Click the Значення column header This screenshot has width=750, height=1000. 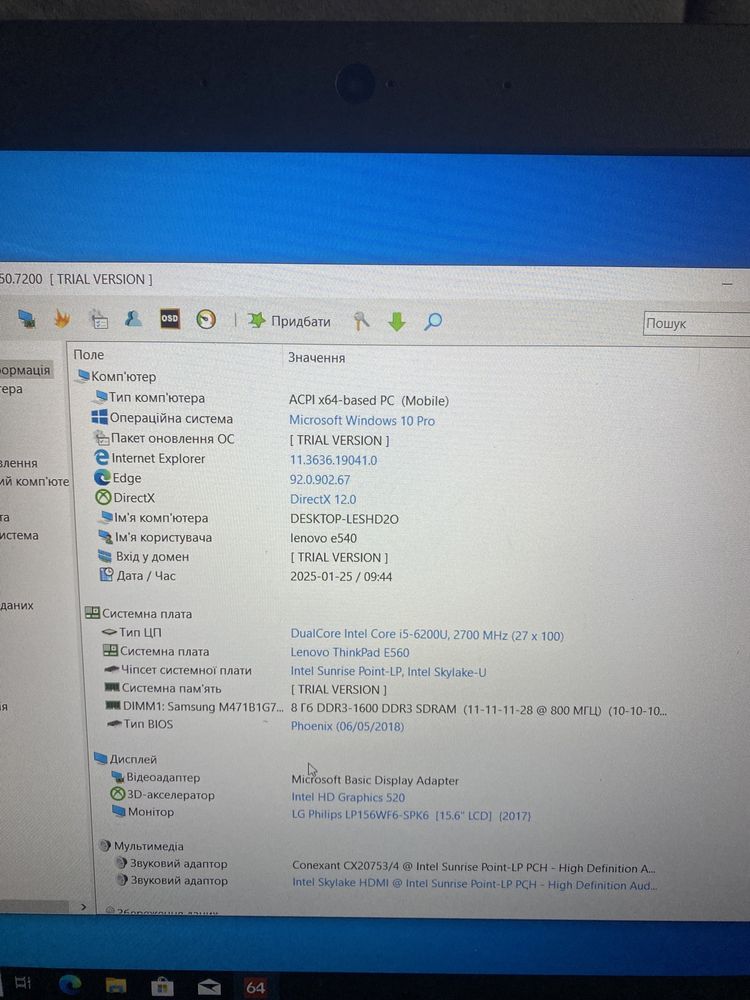(316, 358)
